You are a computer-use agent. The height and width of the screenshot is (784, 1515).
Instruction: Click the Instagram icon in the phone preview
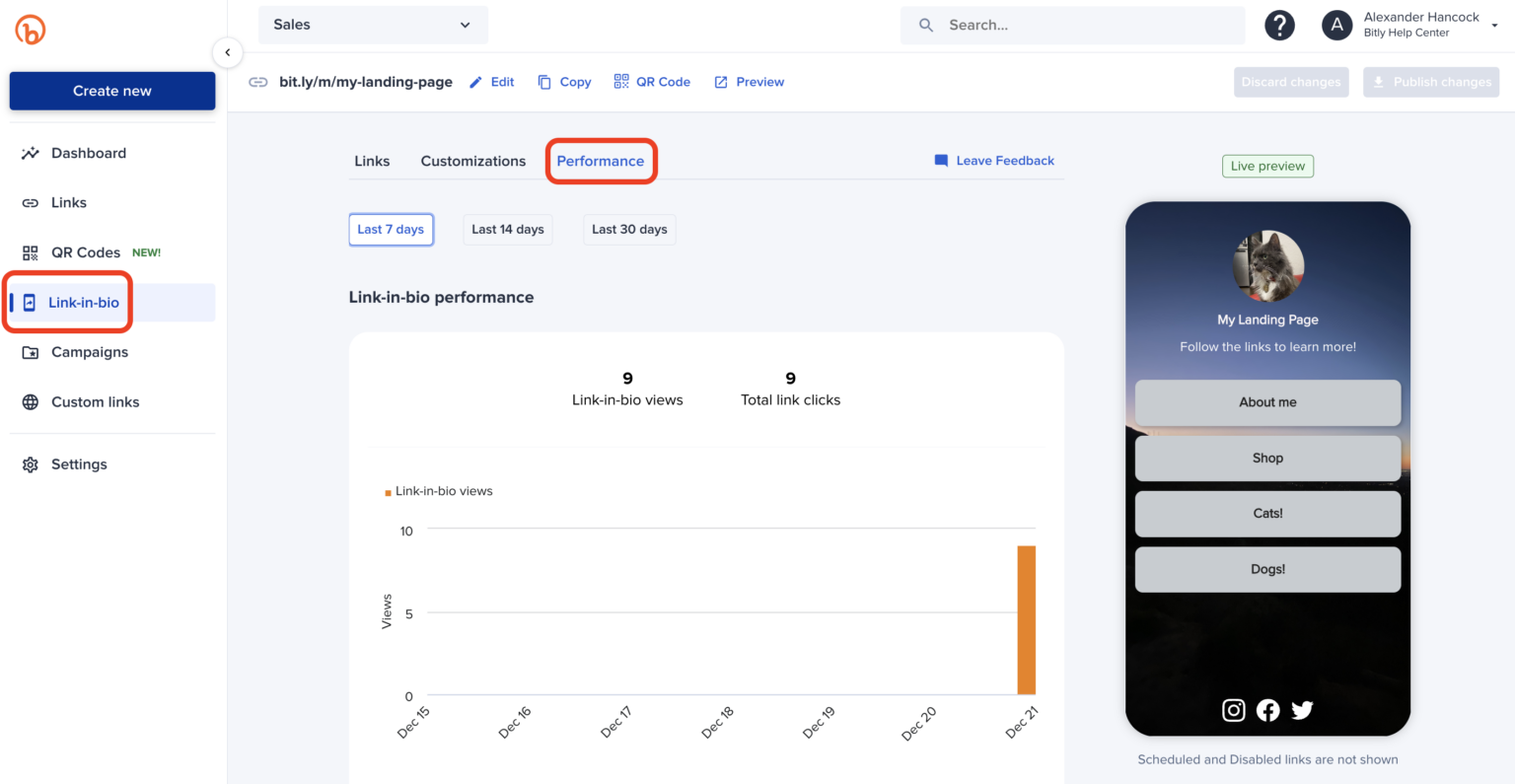coord(1233,710)
